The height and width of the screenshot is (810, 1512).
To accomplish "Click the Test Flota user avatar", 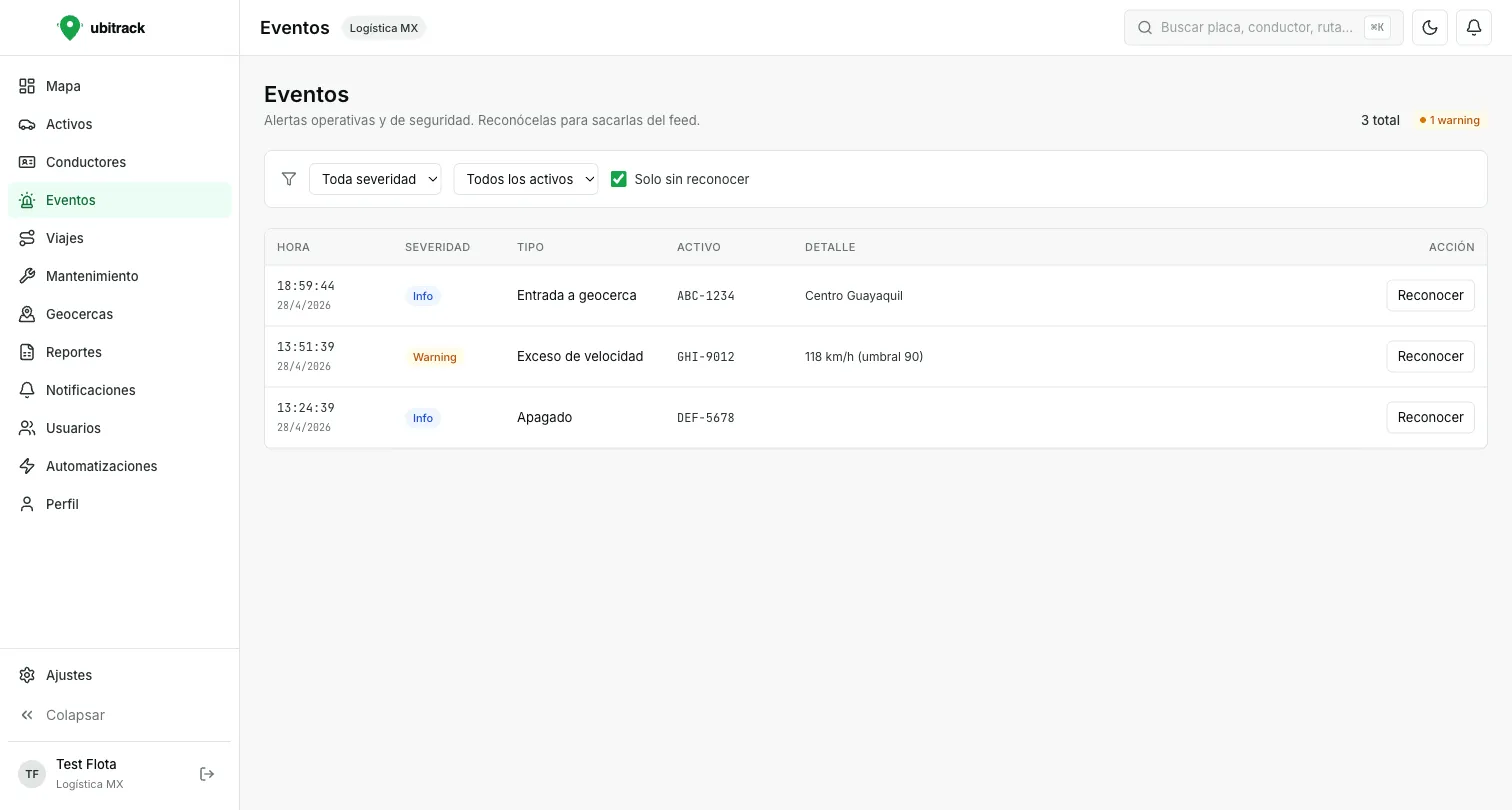I will tap(32, 774).
